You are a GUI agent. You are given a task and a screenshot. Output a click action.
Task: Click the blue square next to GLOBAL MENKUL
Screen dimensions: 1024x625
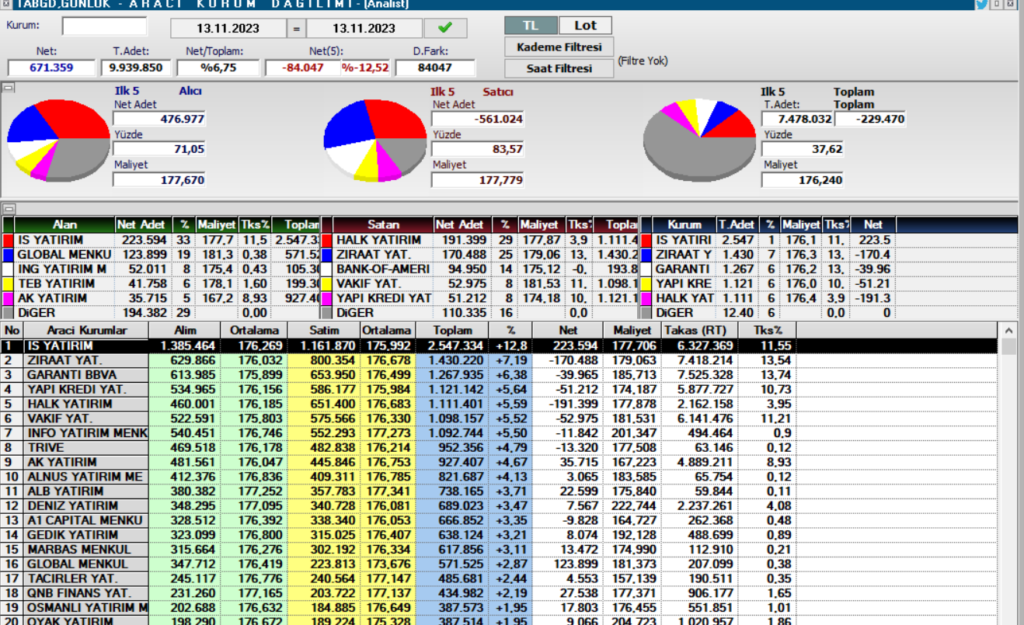[8, 255]
